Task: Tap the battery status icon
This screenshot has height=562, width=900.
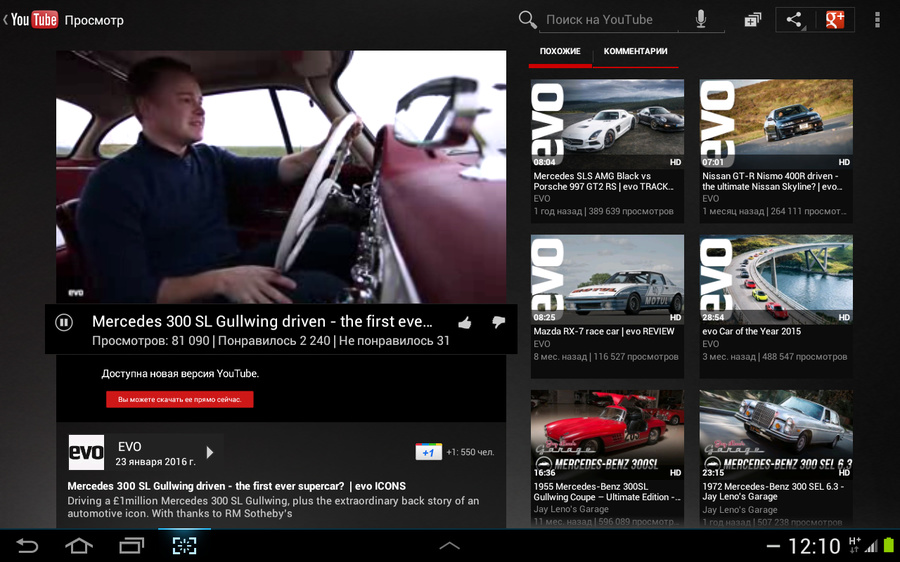Action: [x=889, y=545]
